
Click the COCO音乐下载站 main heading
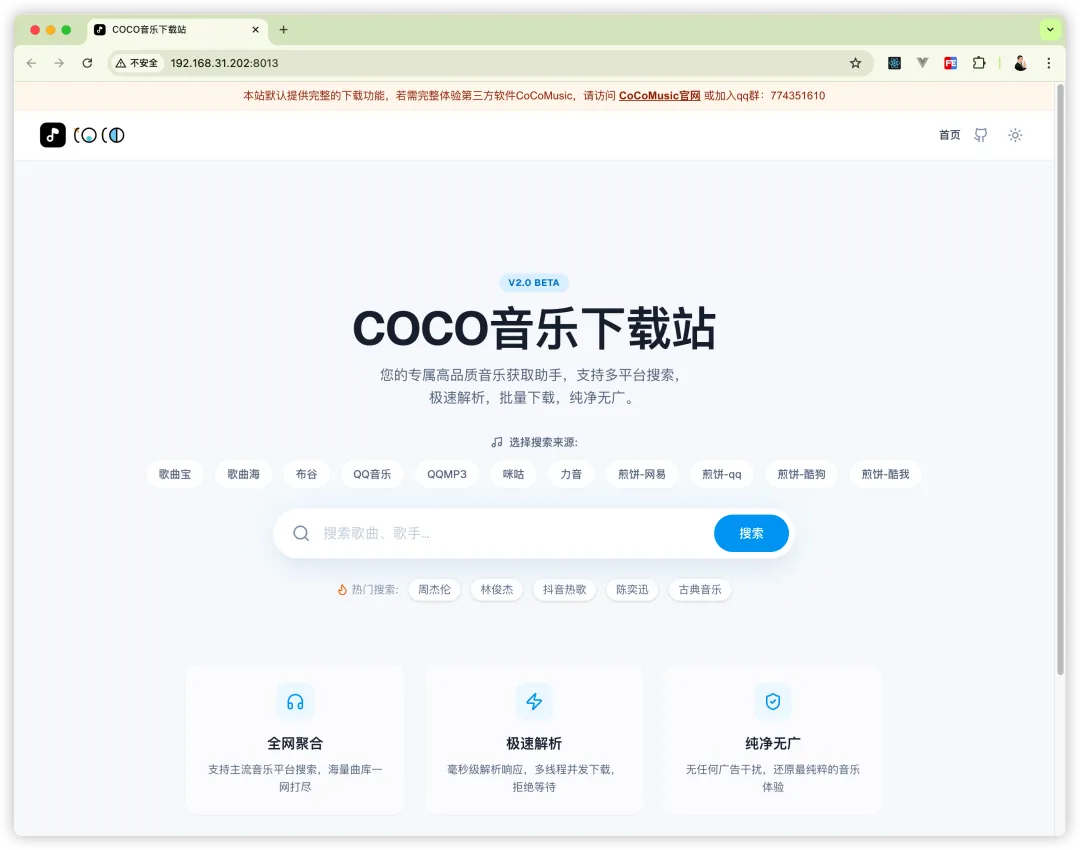pos(534,329)
